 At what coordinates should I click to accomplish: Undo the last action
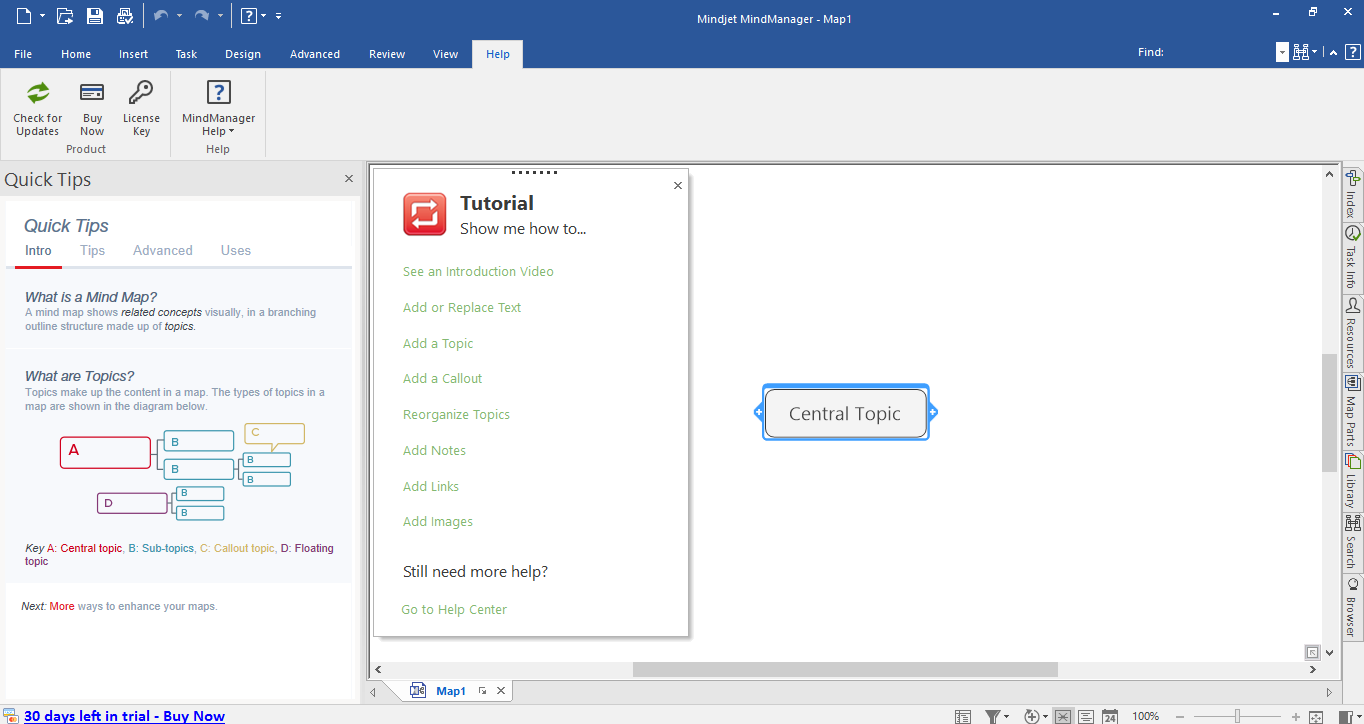(x=162, y=15)
